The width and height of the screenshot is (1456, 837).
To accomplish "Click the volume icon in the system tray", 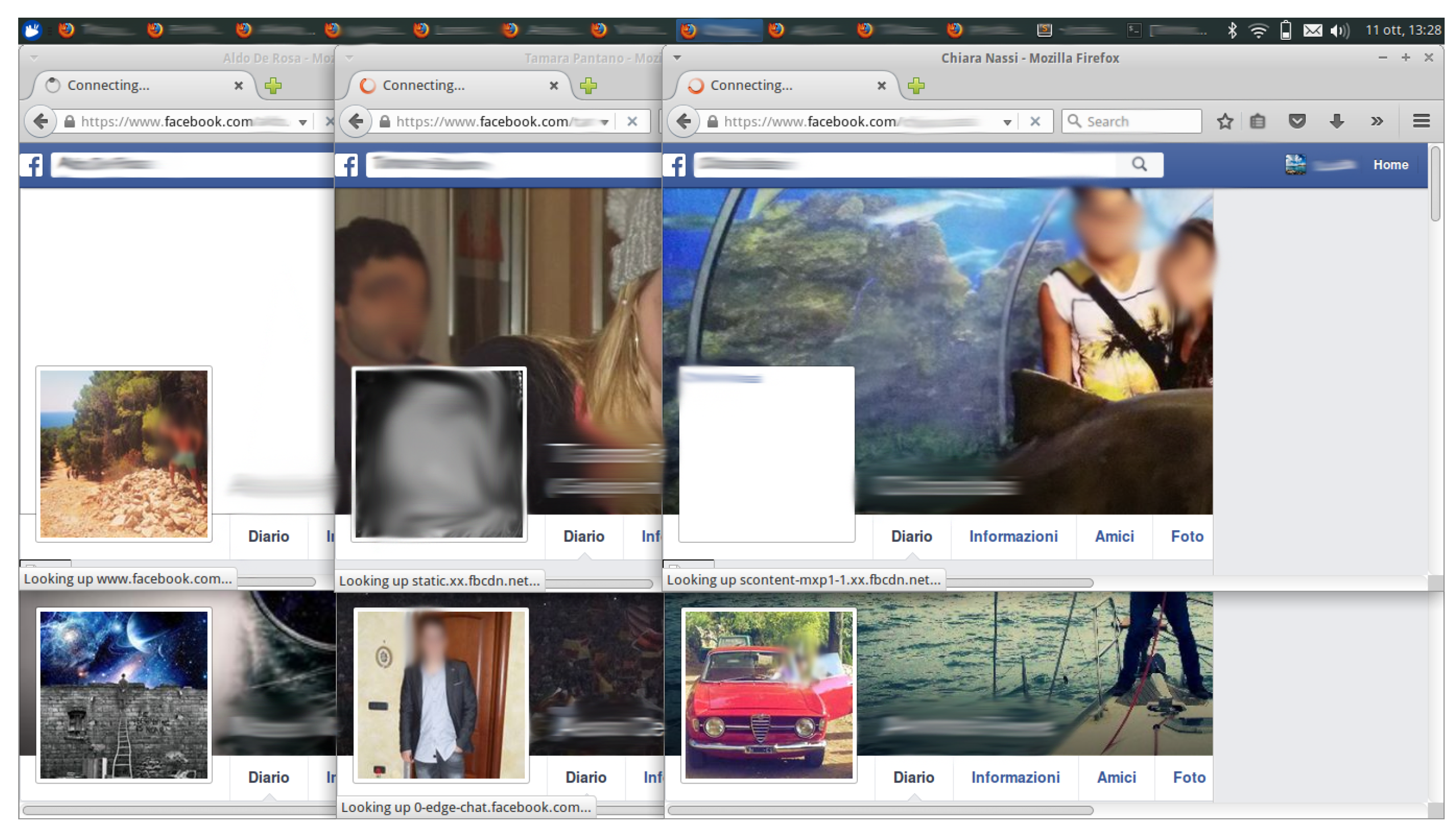I will pyautogui.click(x=1339, y=30).
